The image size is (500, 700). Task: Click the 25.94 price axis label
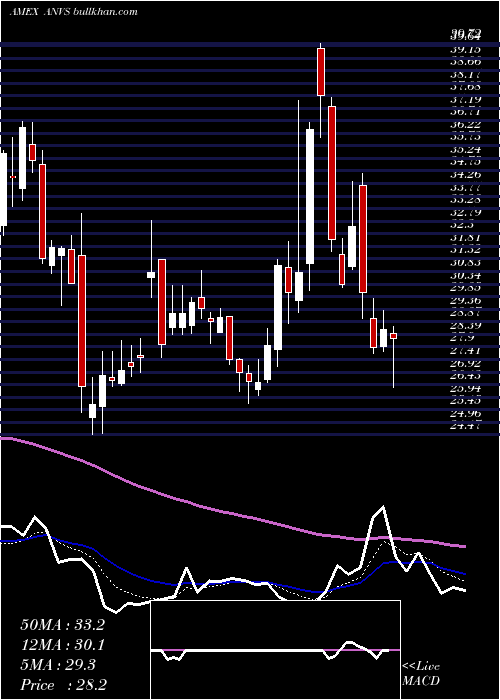pos(465,388)
